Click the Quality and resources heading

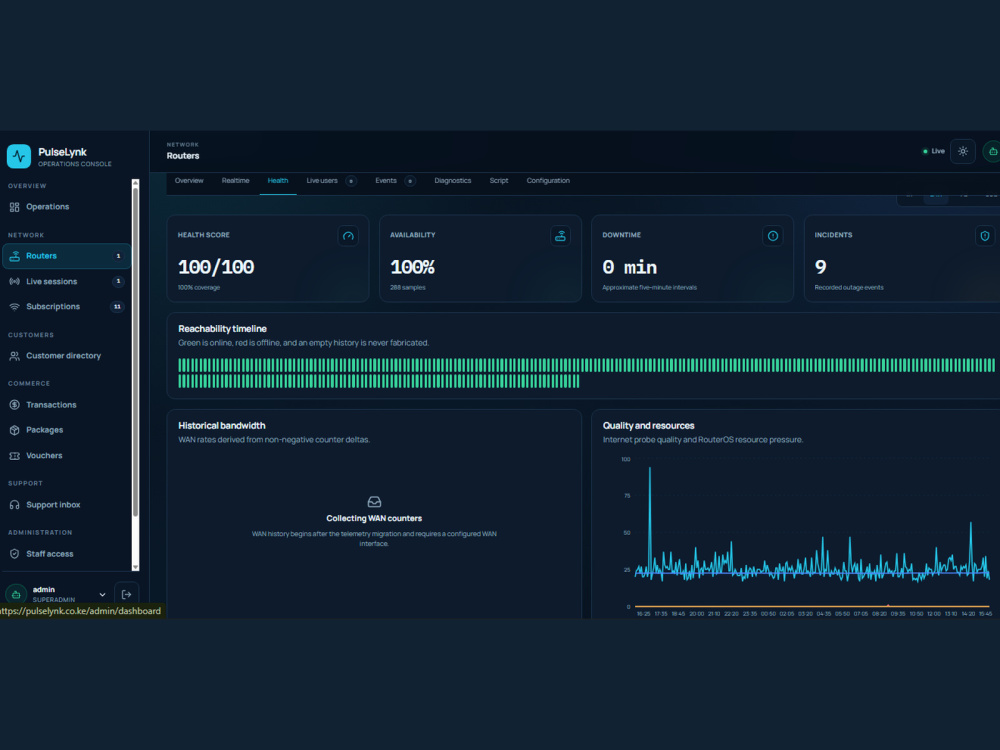click(x=649, y=426)
